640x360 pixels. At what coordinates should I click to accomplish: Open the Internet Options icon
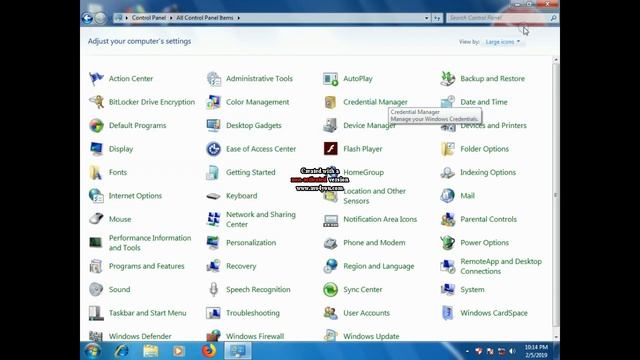tap(96, 196)
